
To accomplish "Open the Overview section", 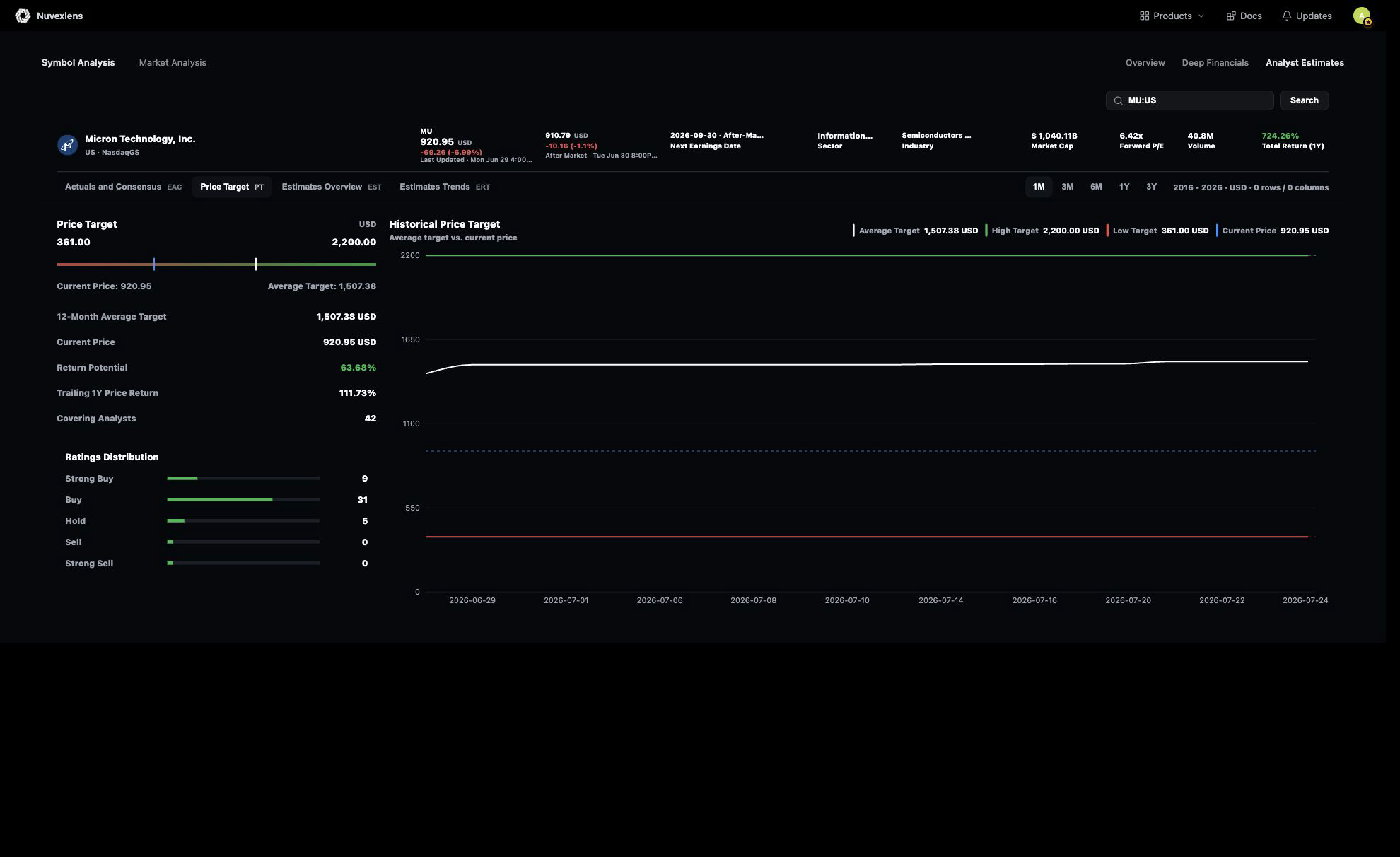I will (x=1145, y=63).
